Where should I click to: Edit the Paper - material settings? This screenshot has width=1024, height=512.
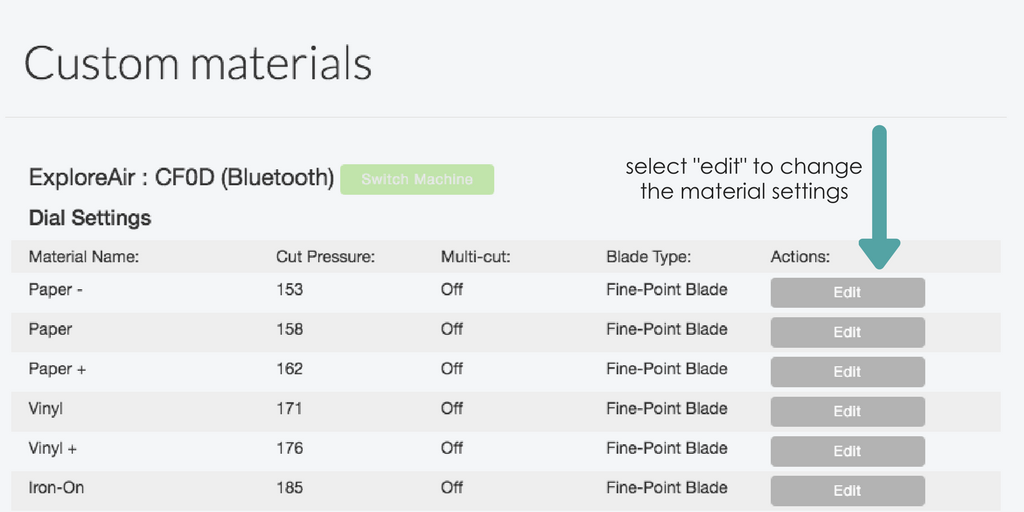pos(847,292)
